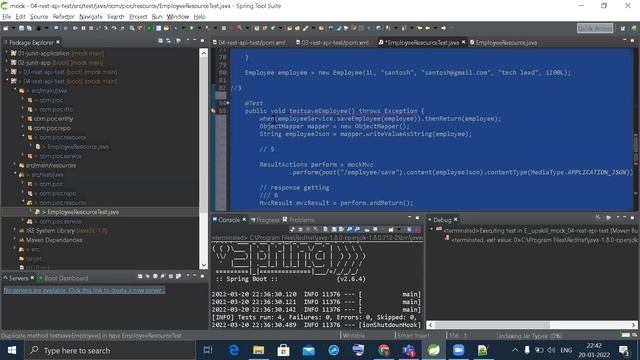The width and height of the screenshot is (640, 360).
Task: Minimize the Package Explorer view
Action: 195,40
